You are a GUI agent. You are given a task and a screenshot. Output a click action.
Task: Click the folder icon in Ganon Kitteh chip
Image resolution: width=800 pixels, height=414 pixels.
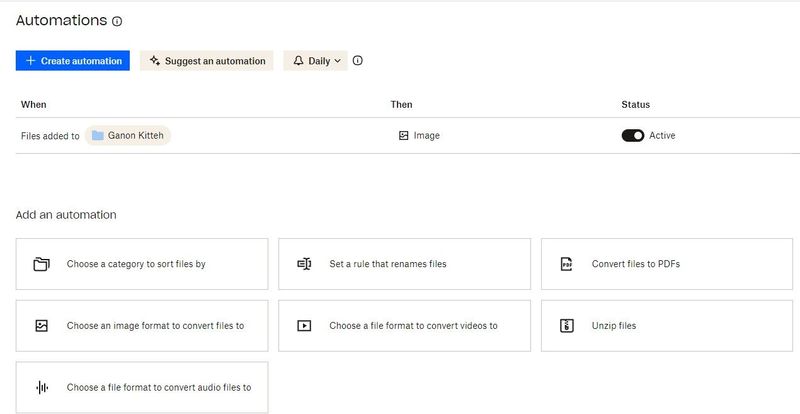tap(98, 136)
